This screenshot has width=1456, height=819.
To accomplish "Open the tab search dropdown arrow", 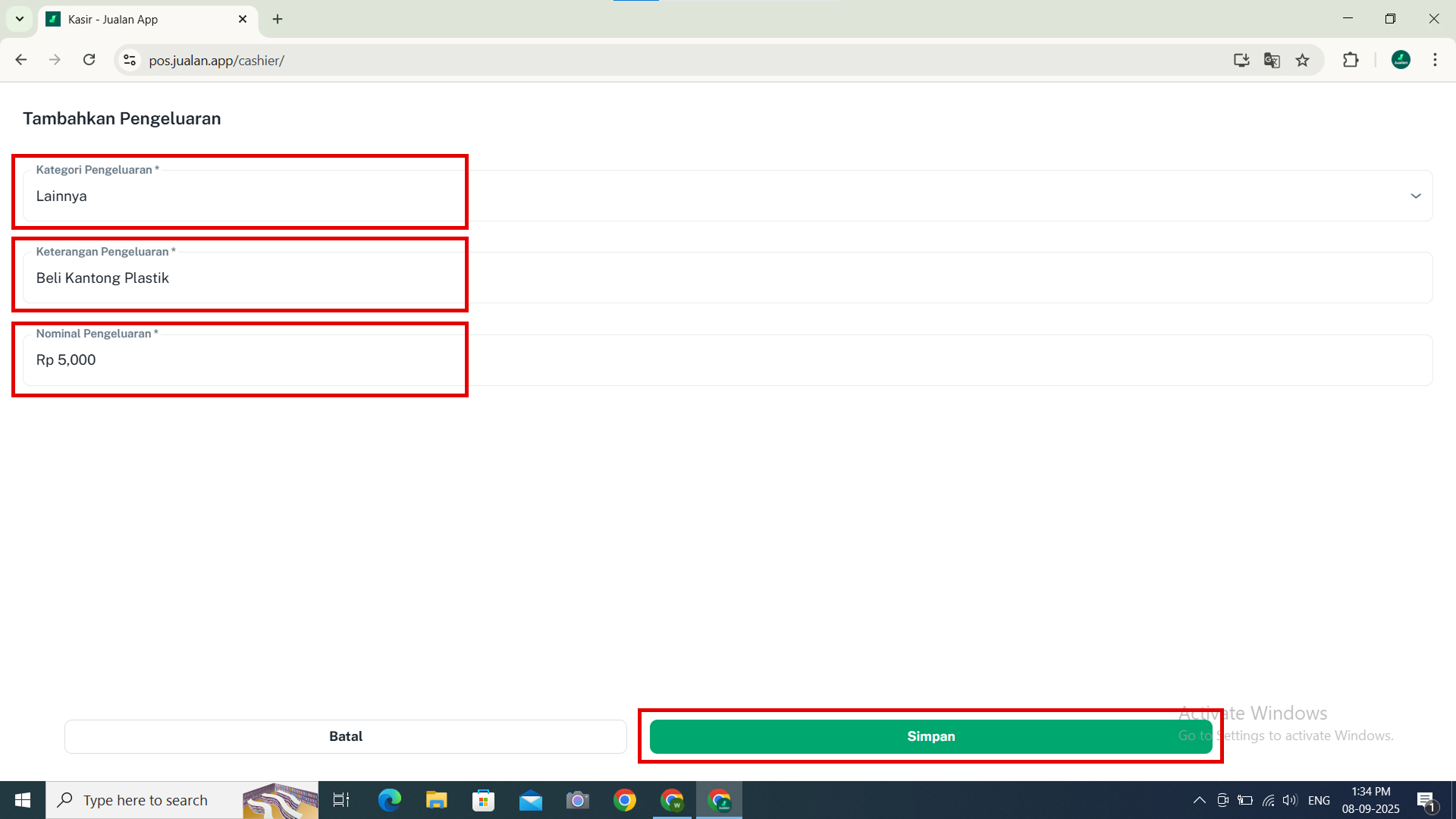I will (20, 19).
